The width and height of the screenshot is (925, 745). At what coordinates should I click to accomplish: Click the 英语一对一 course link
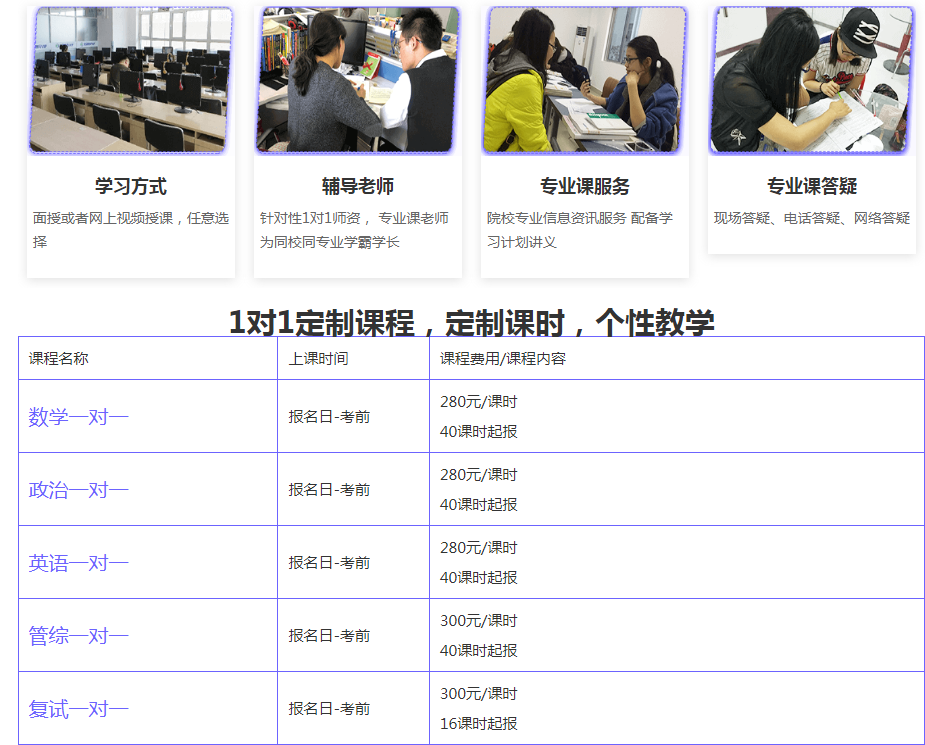click(79, 563)
